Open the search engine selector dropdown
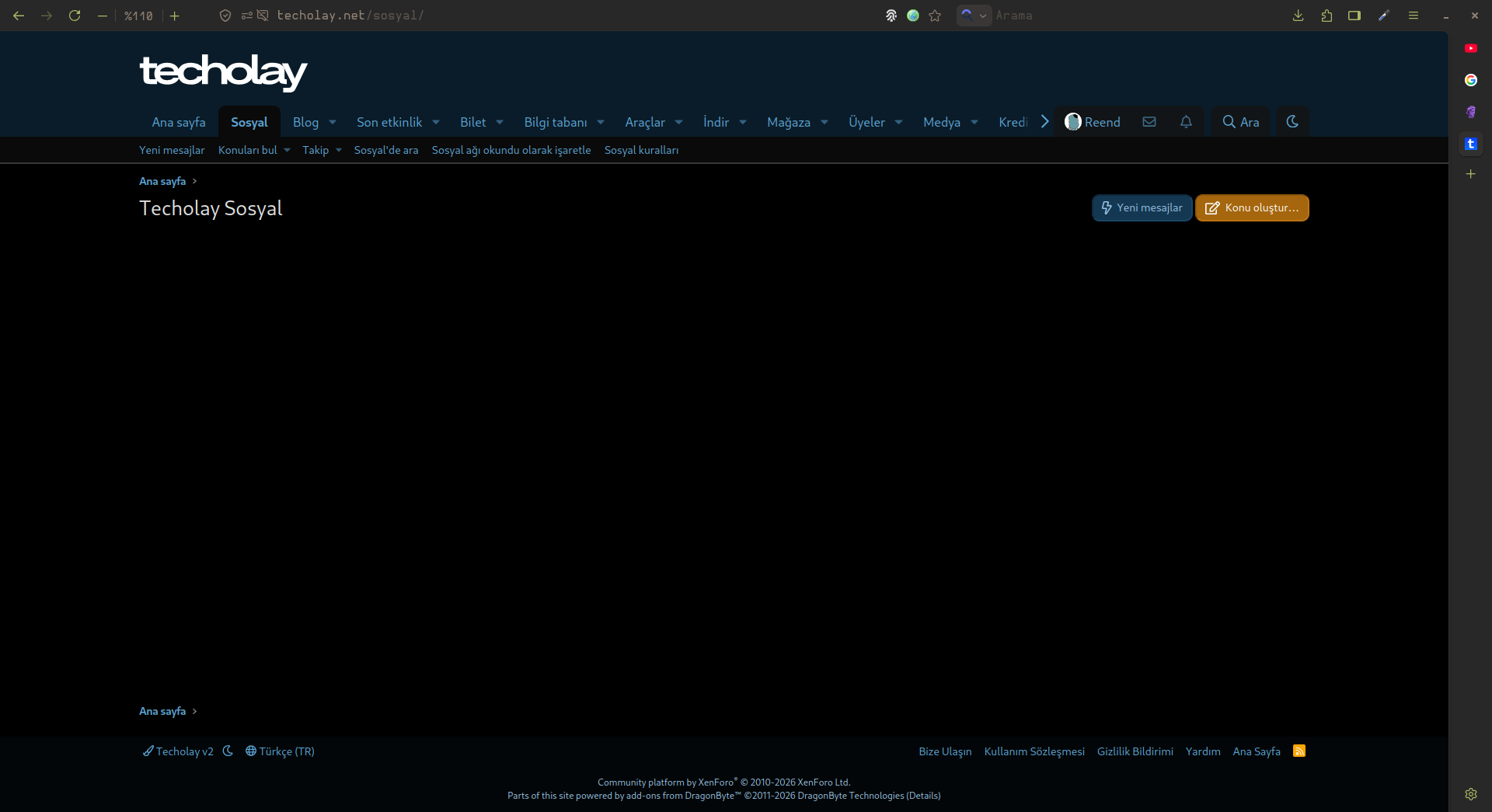The image size is (1492, 812). pyautogui.click(x=974, y=16)
